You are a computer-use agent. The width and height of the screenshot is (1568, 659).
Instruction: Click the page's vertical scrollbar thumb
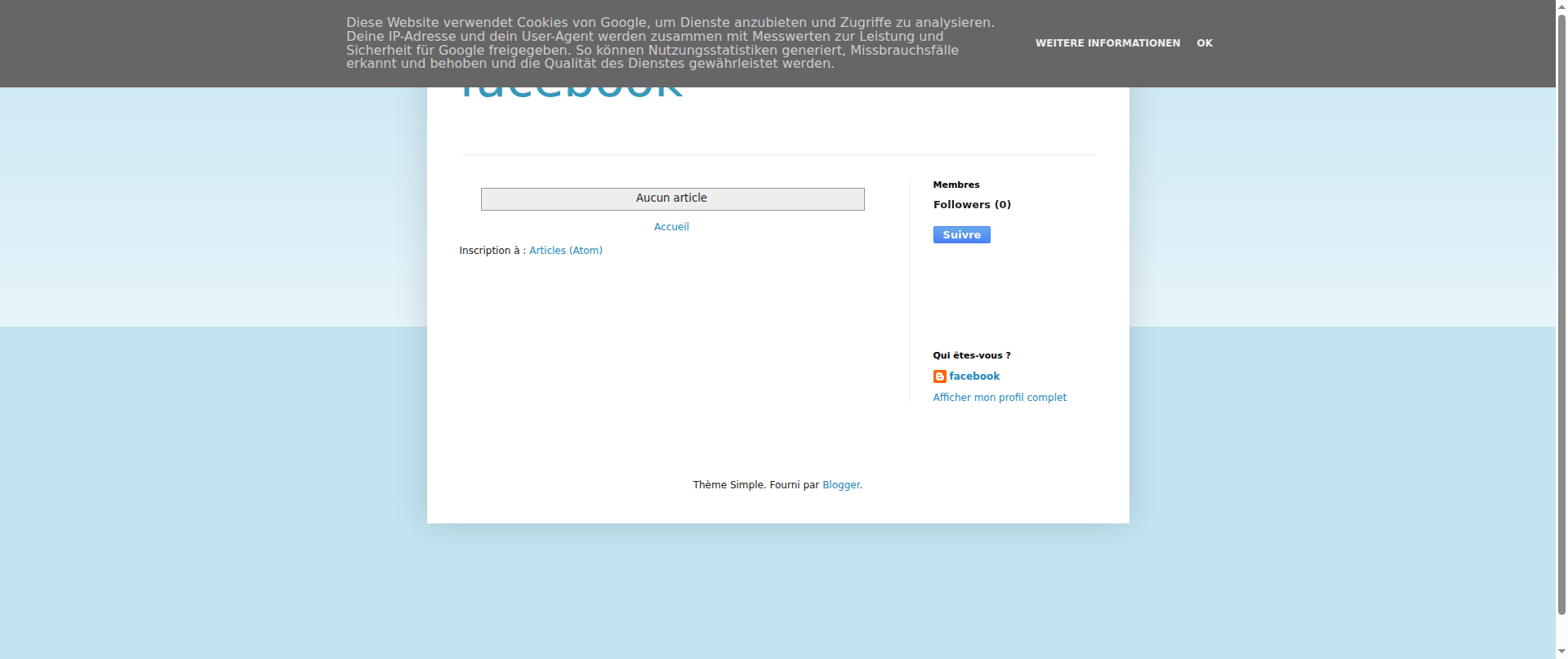1561,313
